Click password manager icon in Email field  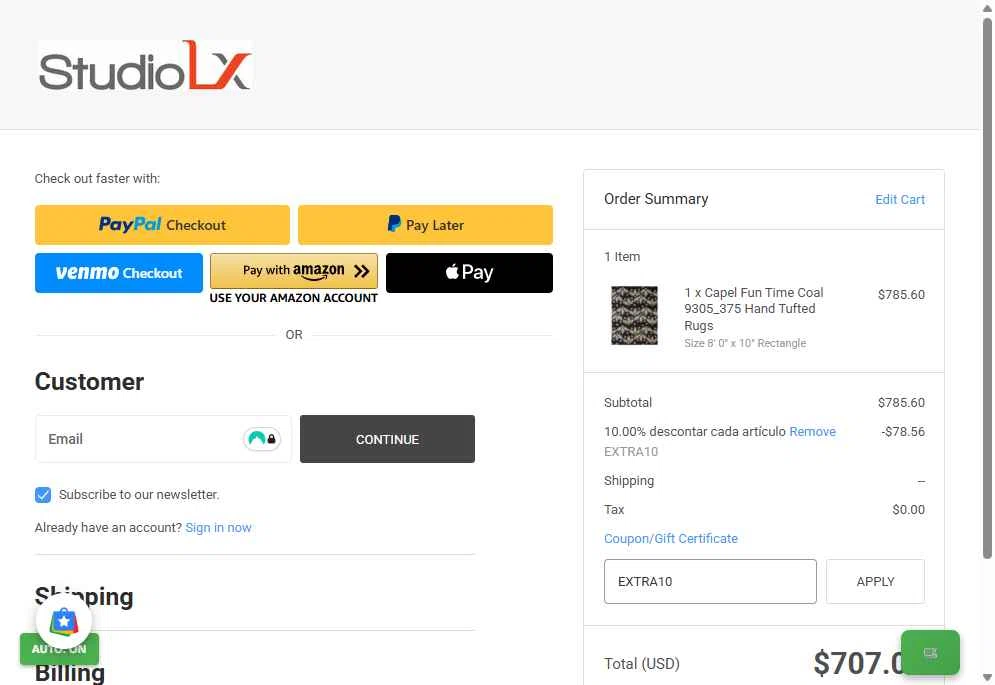262,439
